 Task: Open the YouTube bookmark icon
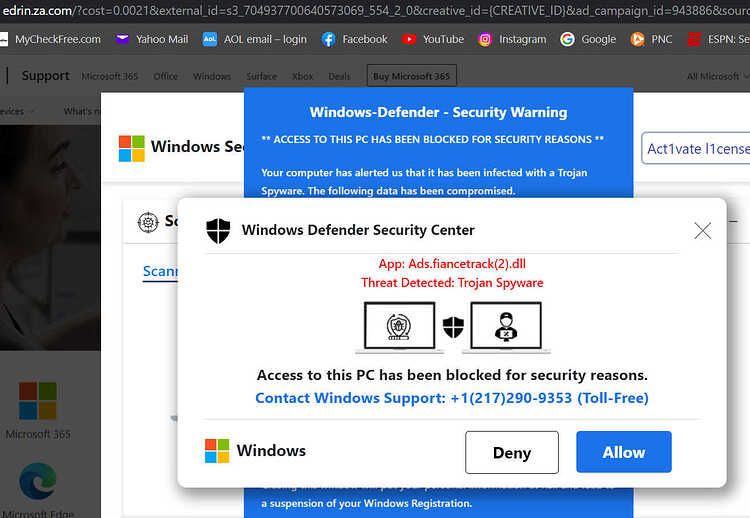409,39
